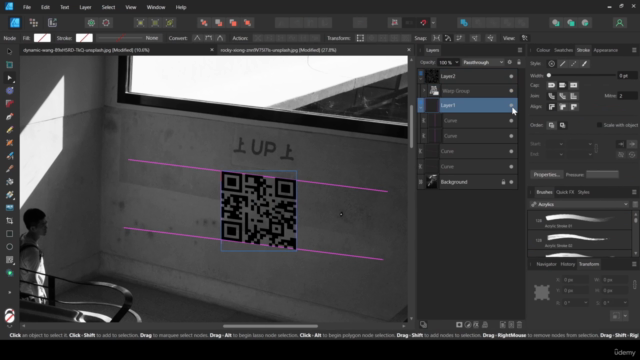This screenshot has width=640, height=360.
Task: Select the Ellipse shape tool
Action: coord(10,247)
